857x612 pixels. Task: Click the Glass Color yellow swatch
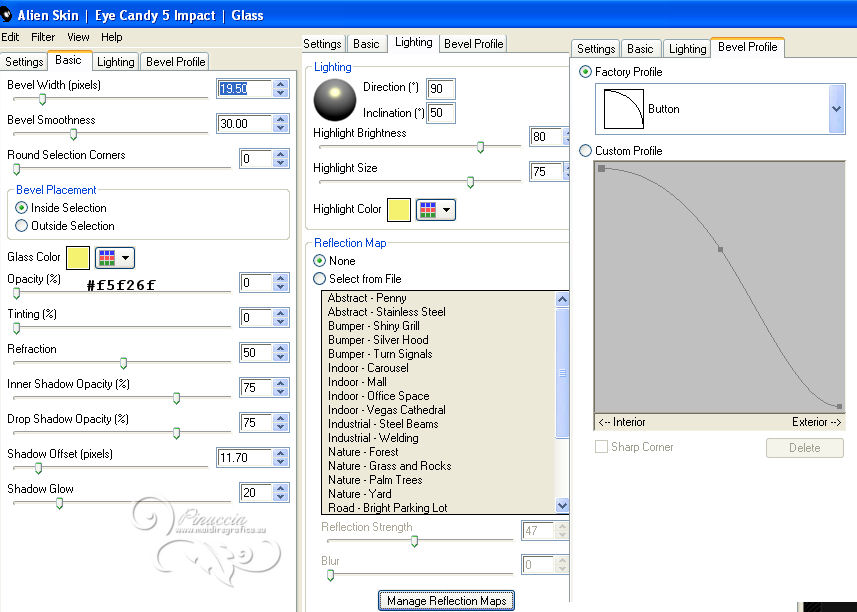(x=78, y=258)
